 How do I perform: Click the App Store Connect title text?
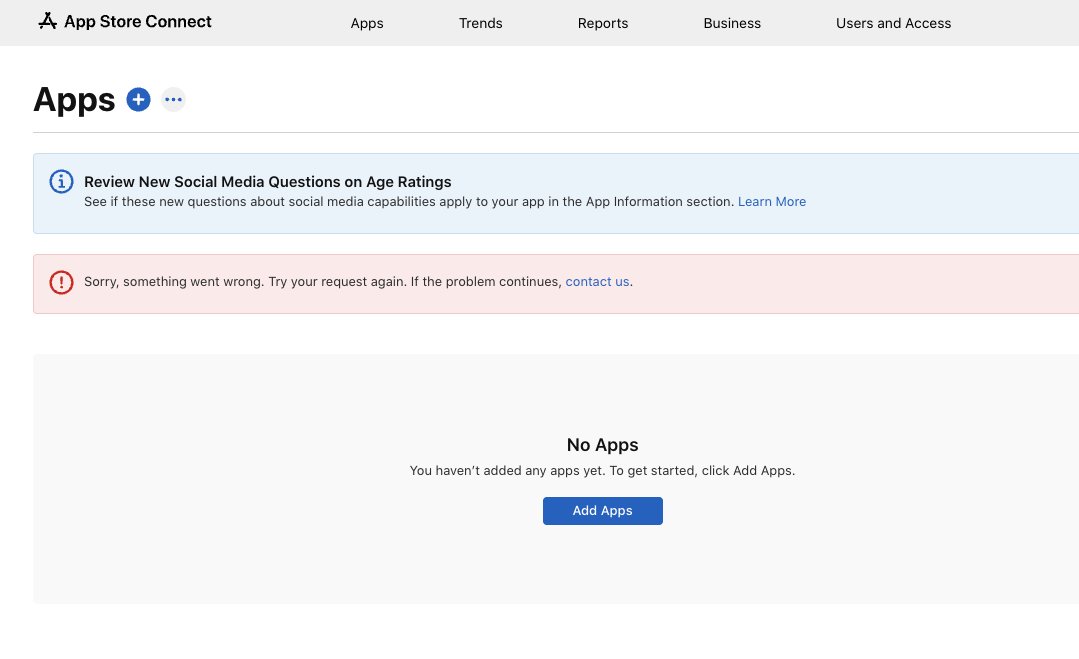[x=138, y=21]
